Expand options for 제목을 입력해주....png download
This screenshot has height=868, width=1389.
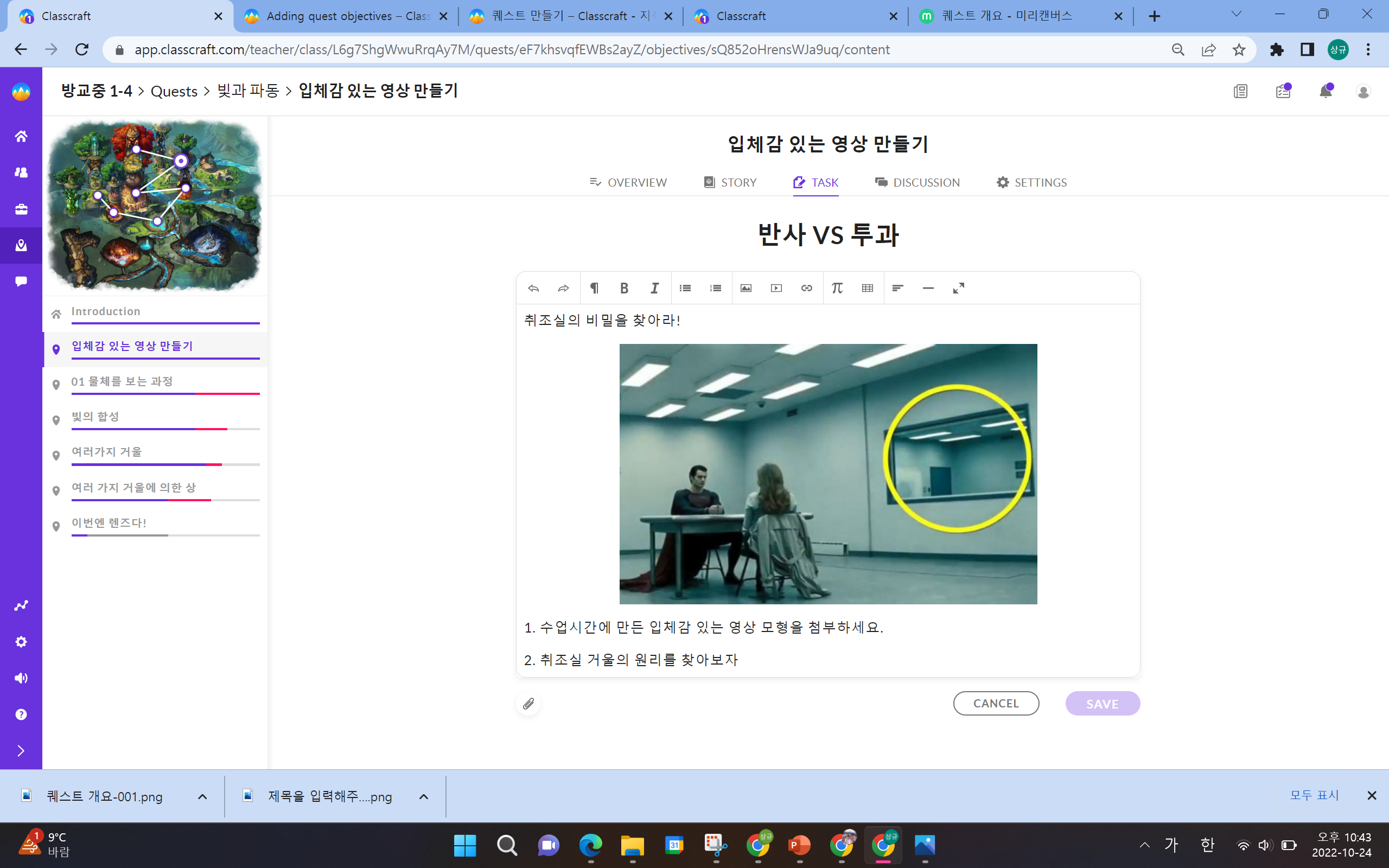(424, 796)
